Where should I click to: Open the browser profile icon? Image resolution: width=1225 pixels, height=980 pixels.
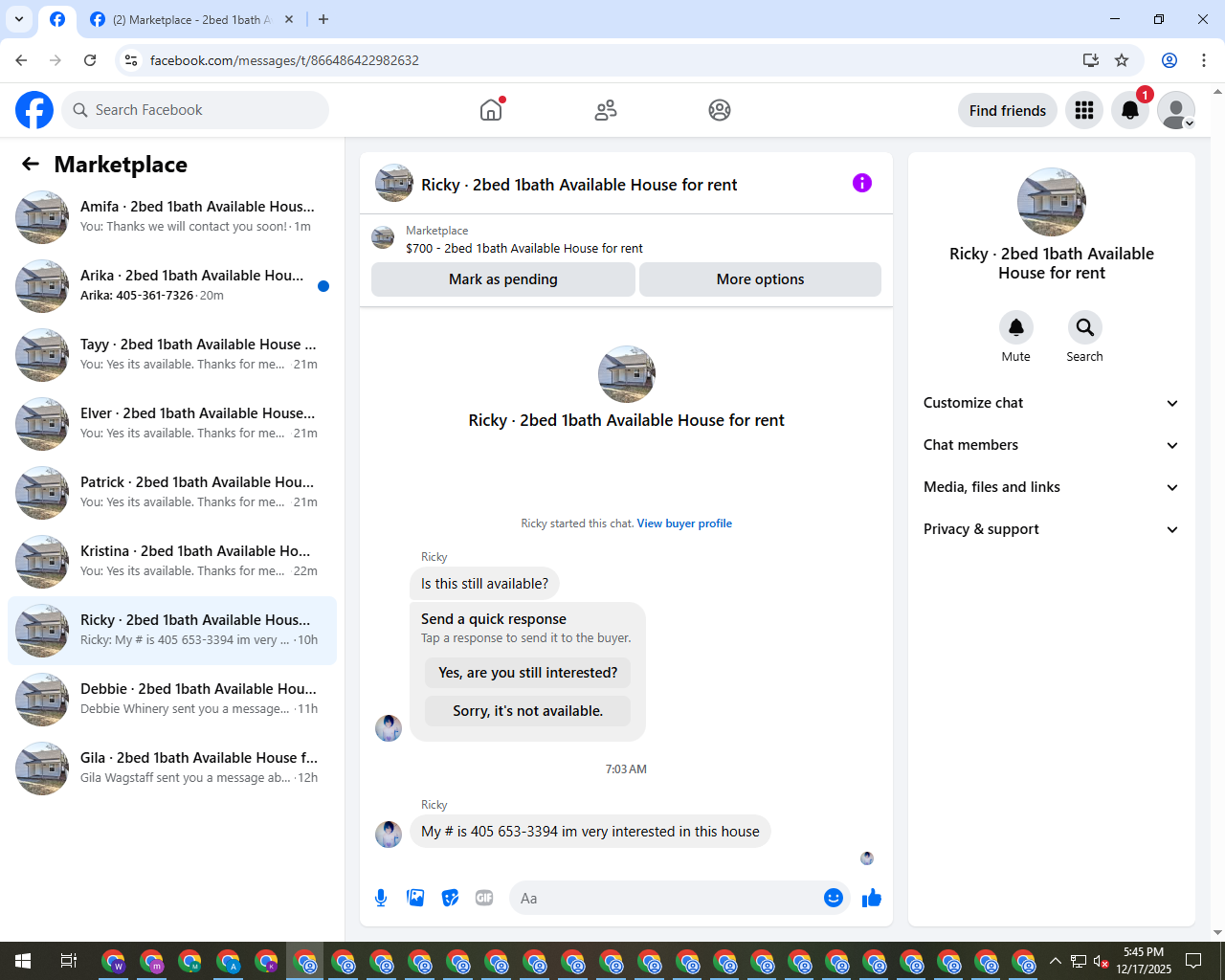(1169, 60)
